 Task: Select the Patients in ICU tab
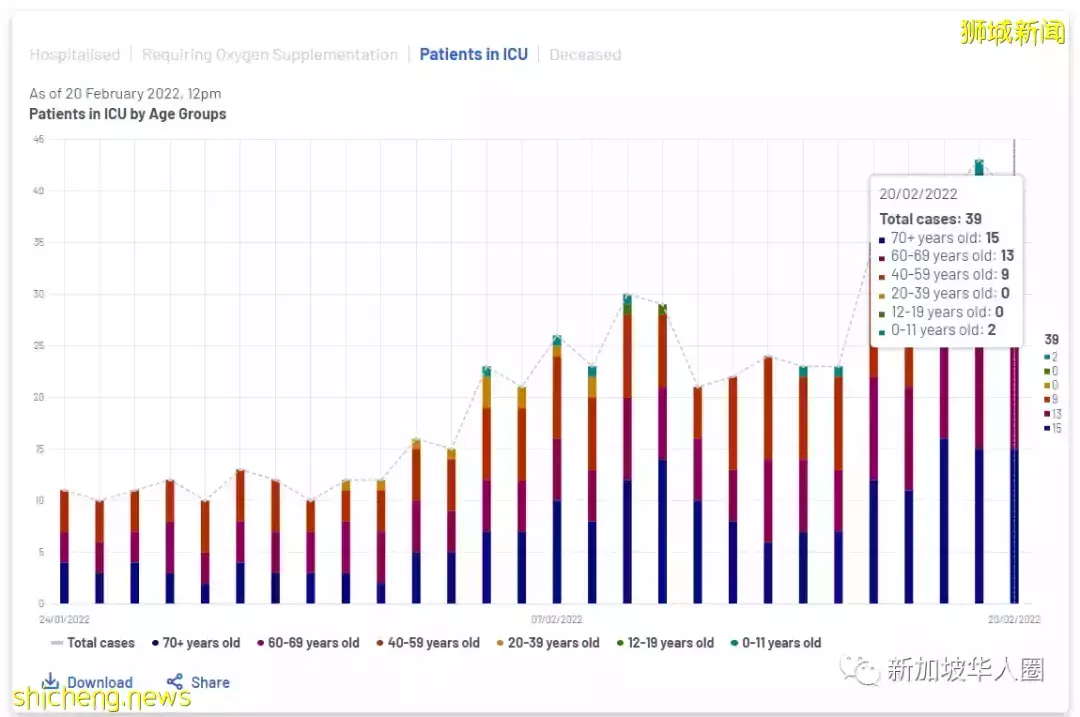[x=473, y=55]
